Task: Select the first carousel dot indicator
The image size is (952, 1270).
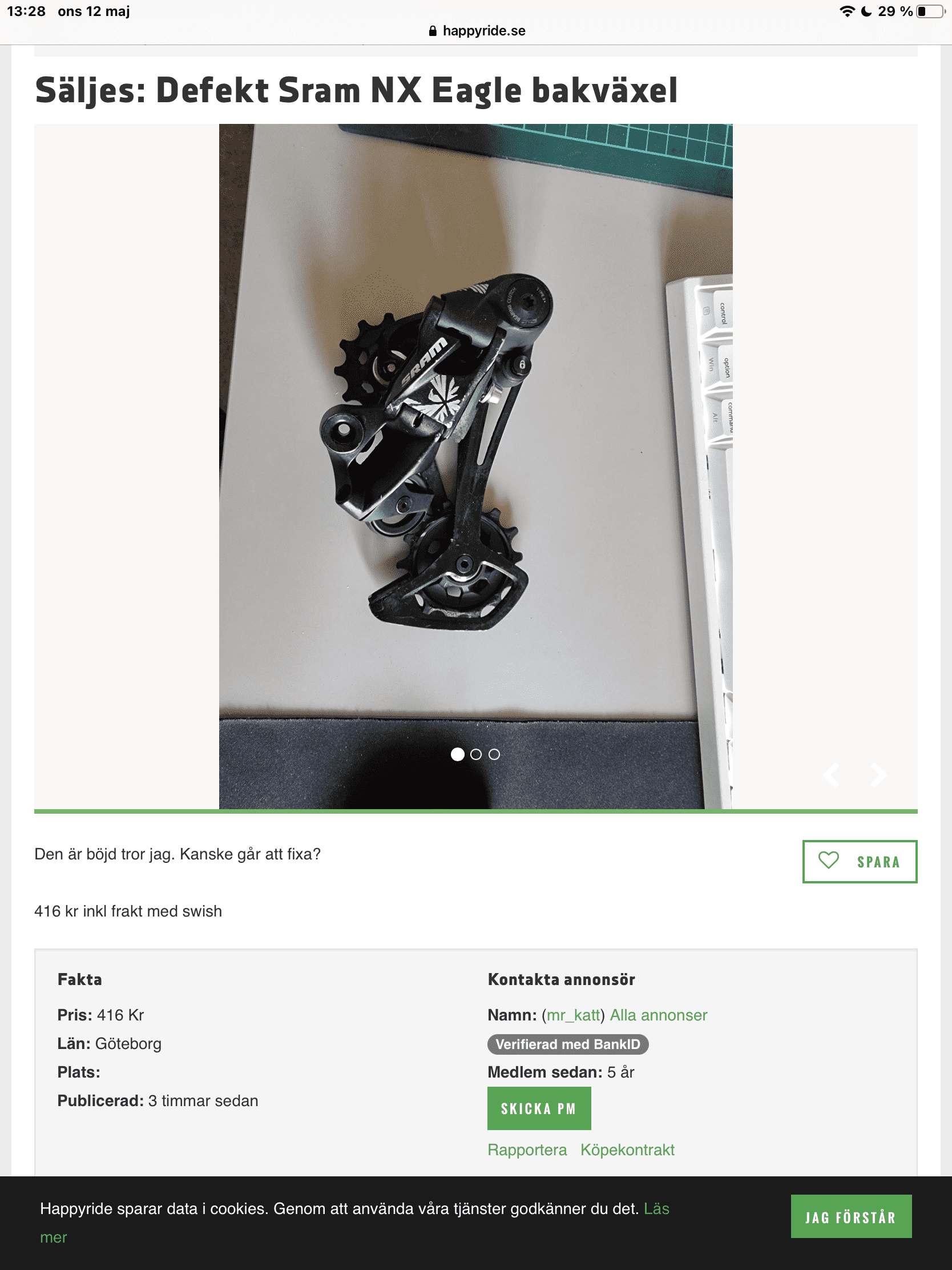Action: [457, 754]
